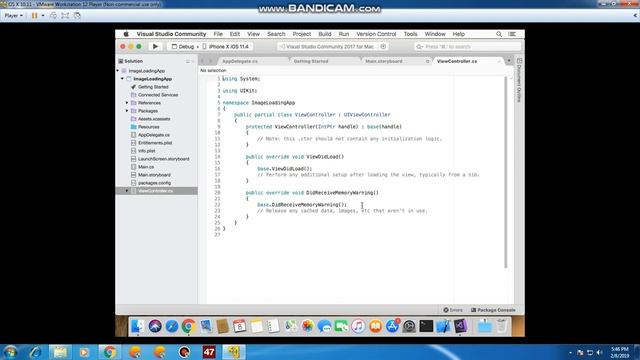
Task: Open Notes app from the dock
Action: tap(257, 326)
